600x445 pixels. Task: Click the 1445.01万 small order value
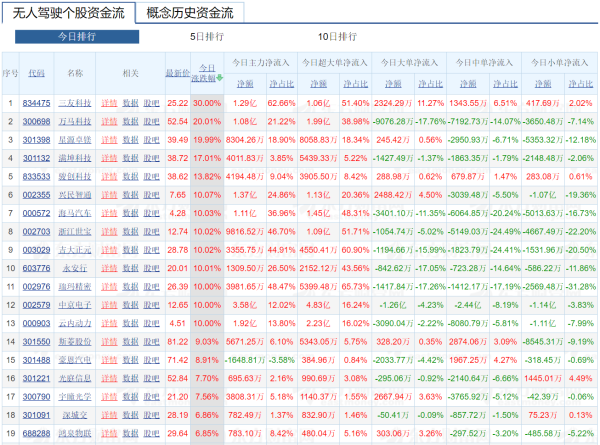(543, 378)
